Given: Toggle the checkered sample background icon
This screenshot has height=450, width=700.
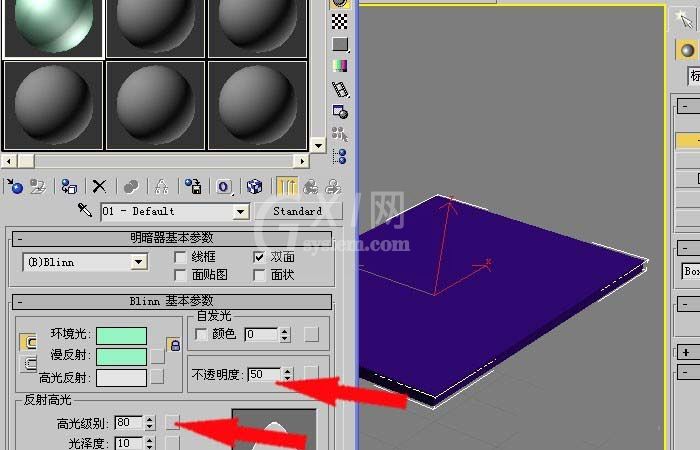Looking at the screenshot, I should (340, 21).
